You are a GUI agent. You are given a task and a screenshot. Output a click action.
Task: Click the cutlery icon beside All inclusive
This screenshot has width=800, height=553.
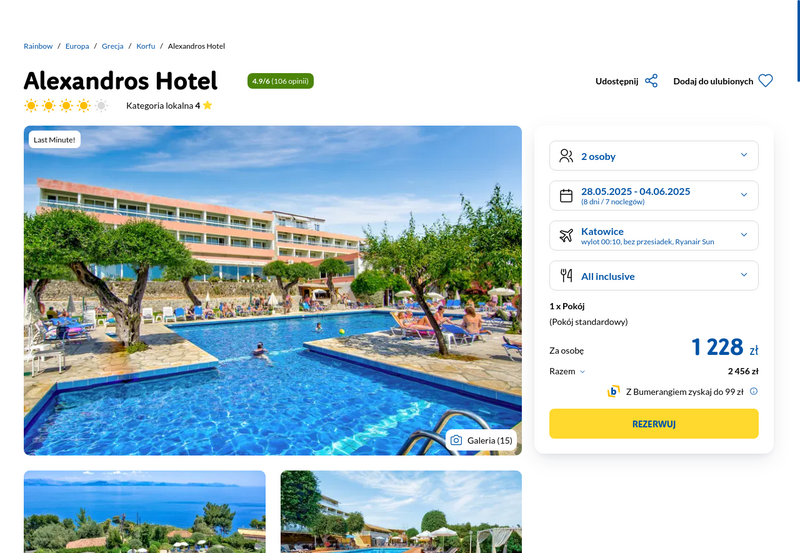click(566, 275)
